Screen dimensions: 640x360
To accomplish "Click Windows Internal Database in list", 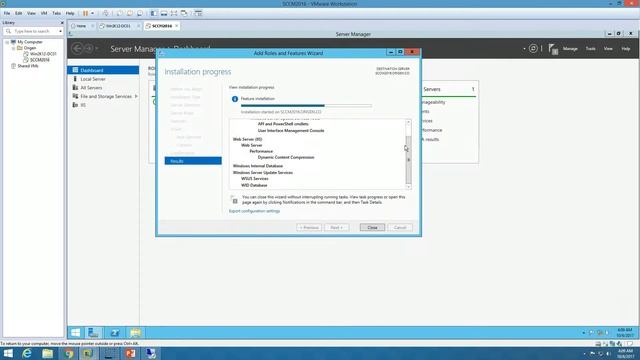I will 258,166.
